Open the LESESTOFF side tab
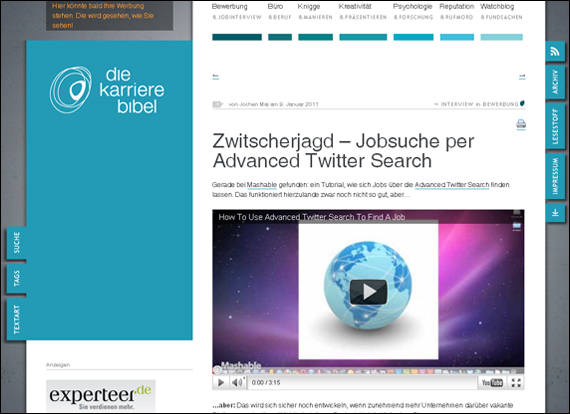 555,126
